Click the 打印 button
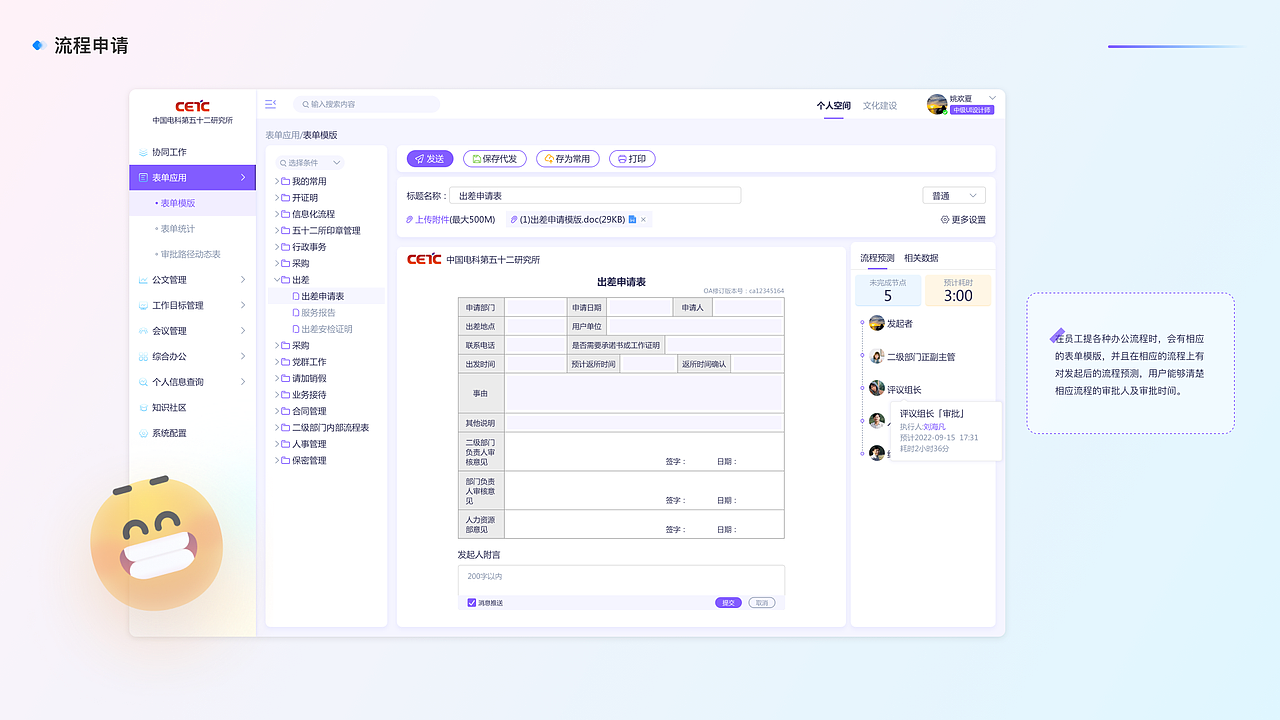 632,159
